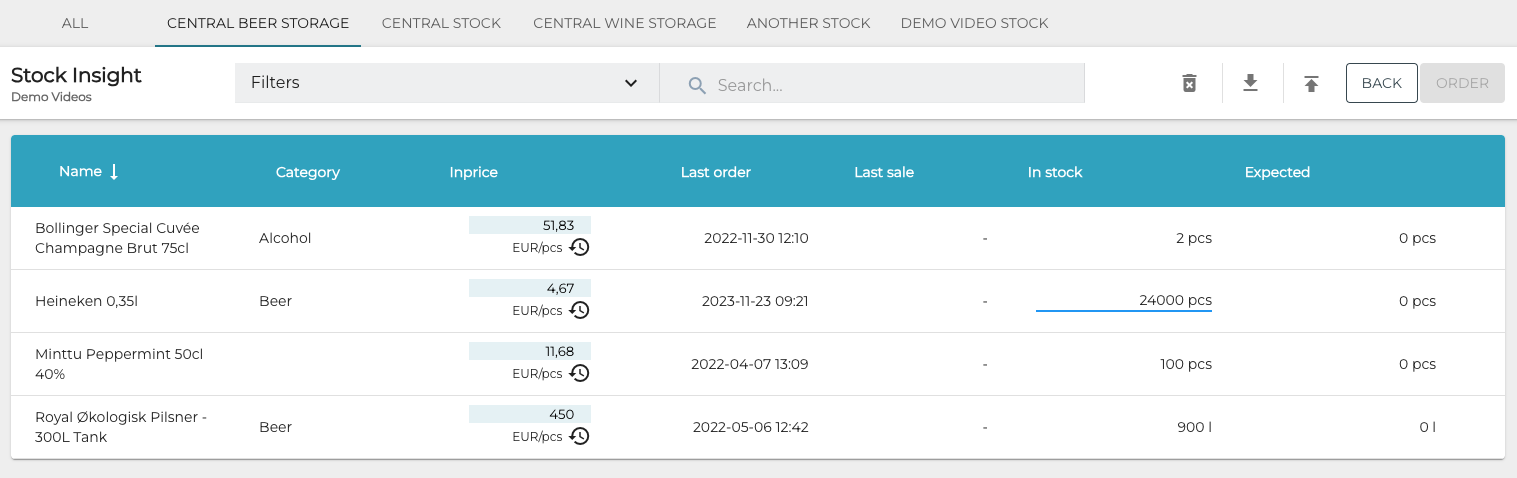Click the download export icon
The height and width of the screenshot is (478, 1517).
point(1250,83)
